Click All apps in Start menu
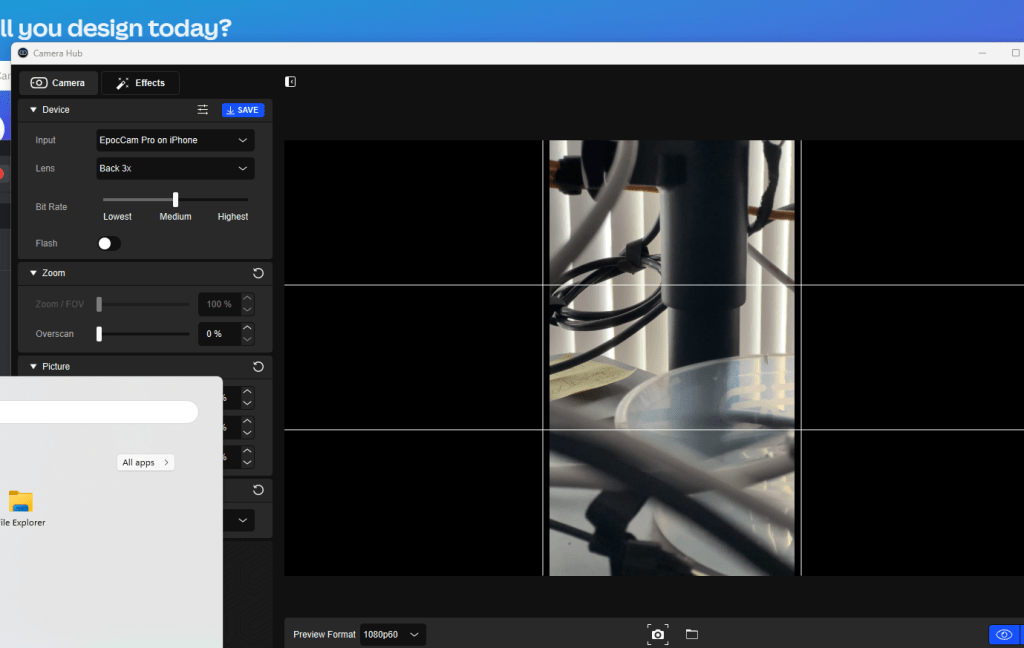The width and height of the screenshot is (1024, 648). [146, 462]
